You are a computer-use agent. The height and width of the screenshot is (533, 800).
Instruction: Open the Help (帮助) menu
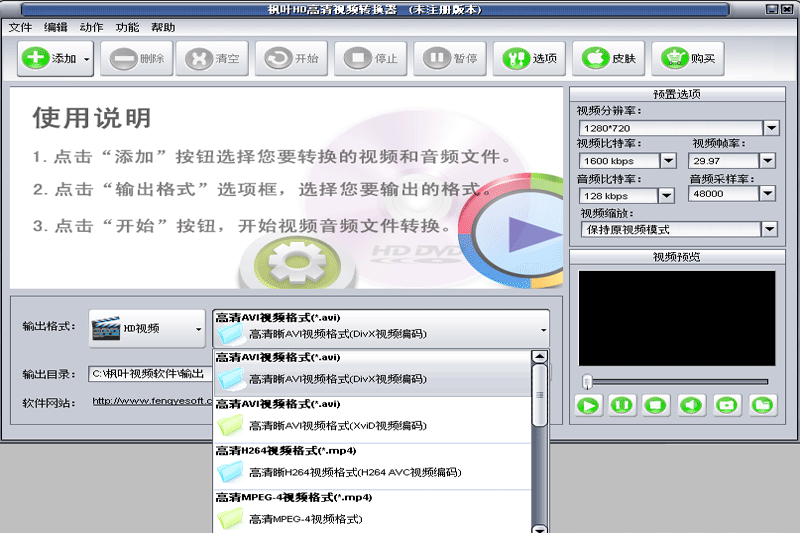click(163, 28)
